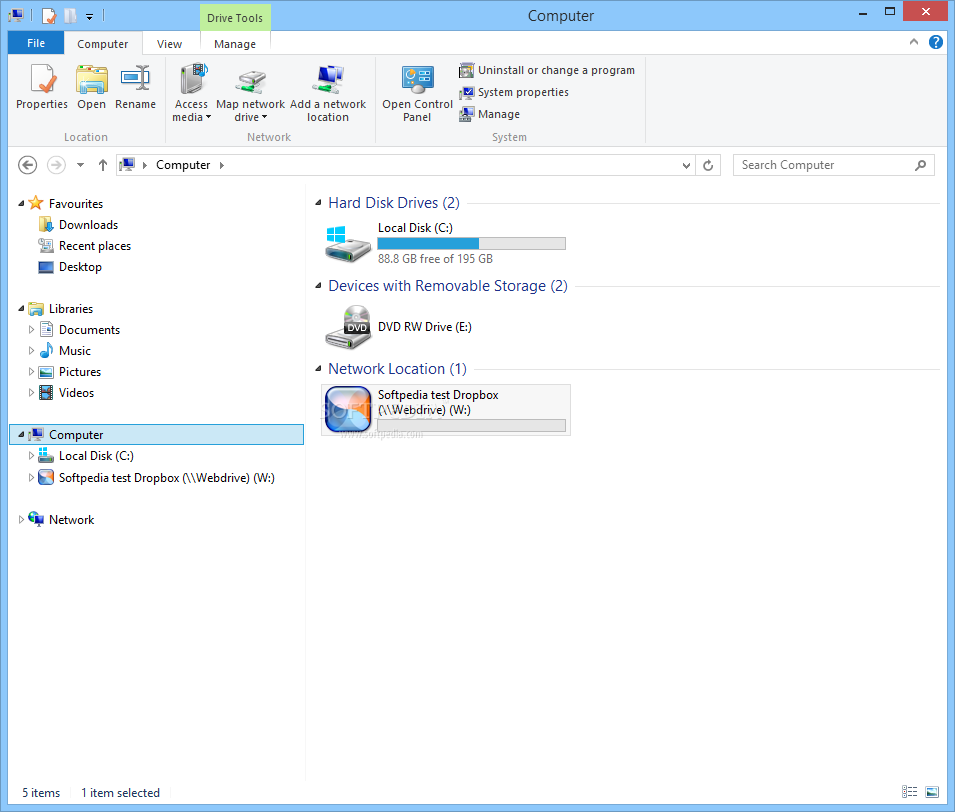
Task: Open Customize Quick Access Toolbar dropdown
Action: pyautogui.click(x=90, y=16)
